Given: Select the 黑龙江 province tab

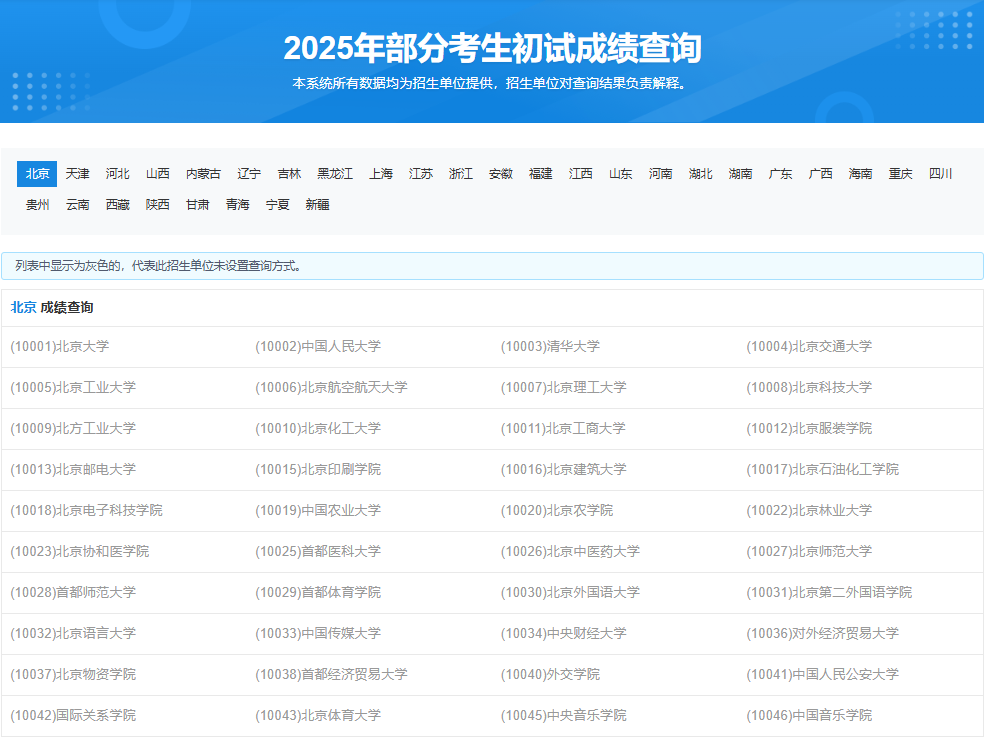Looking at the screenshot, I should coord(335,174).
